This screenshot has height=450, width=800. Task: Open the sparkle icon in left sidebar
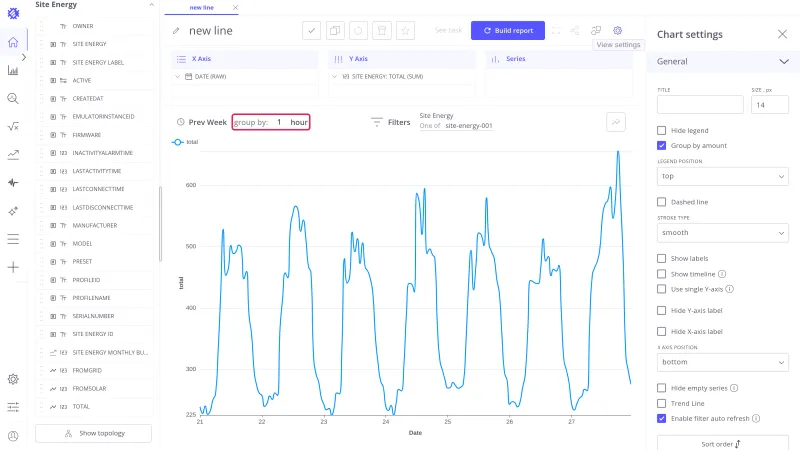coord(13,211)
